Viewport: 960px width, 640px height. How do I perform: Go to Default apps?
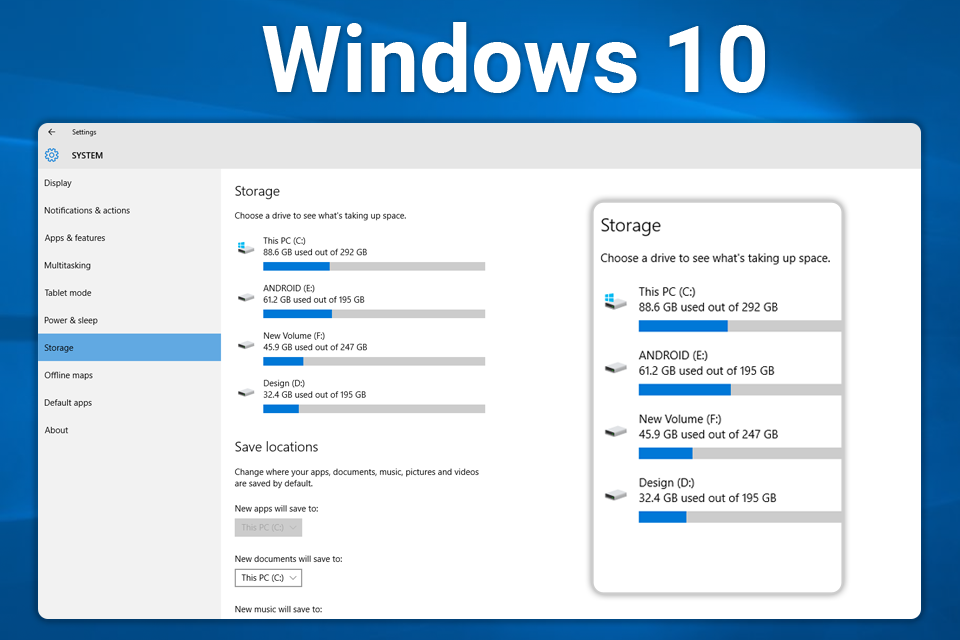(129, 402)
